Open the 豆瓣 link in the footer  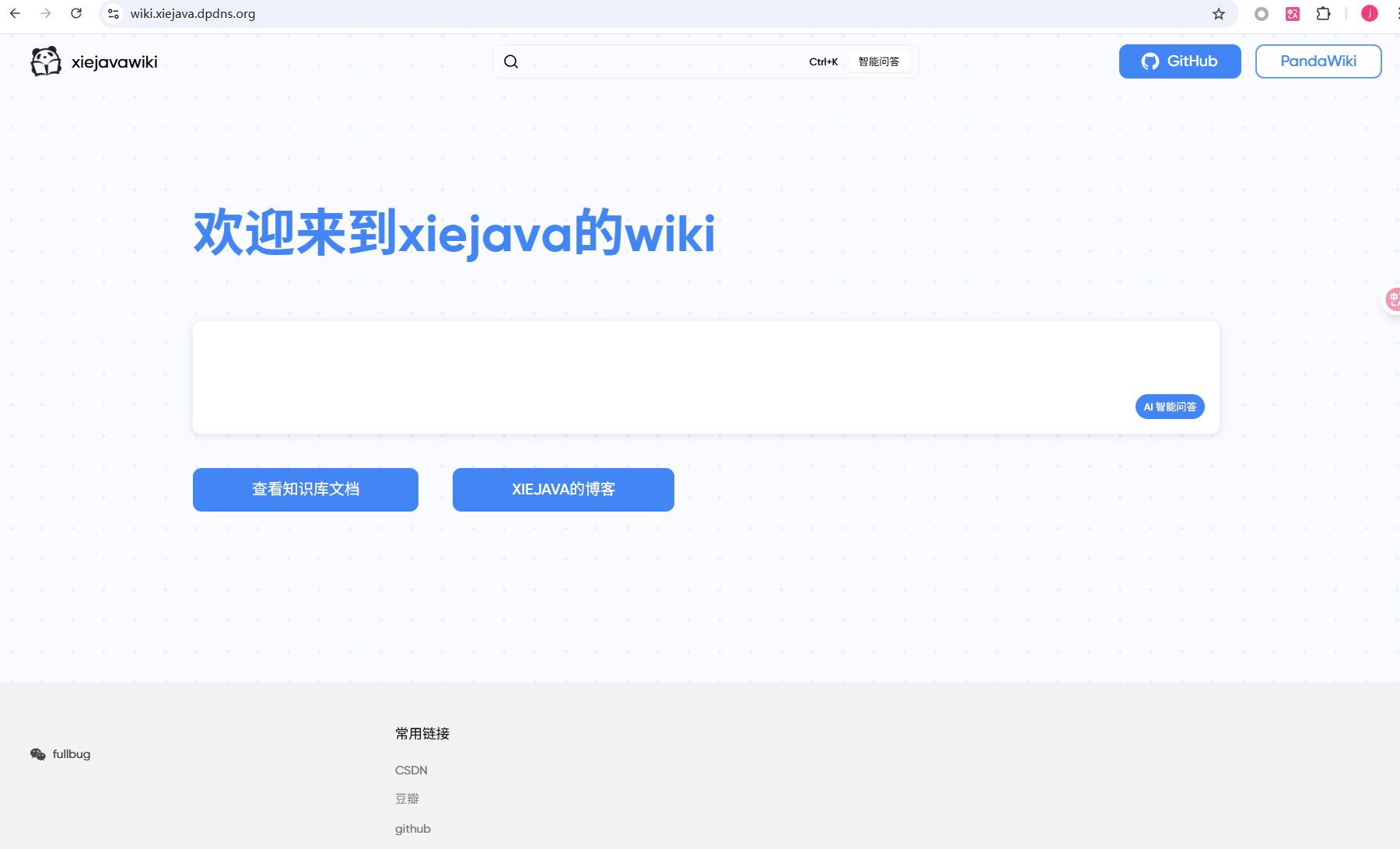pos(406,798)
